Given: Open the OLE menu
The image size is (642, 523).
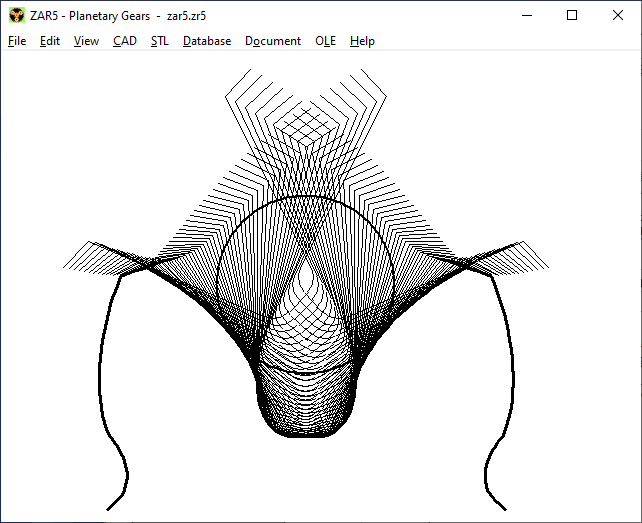Looking at the screenshot, I should 326,41.
